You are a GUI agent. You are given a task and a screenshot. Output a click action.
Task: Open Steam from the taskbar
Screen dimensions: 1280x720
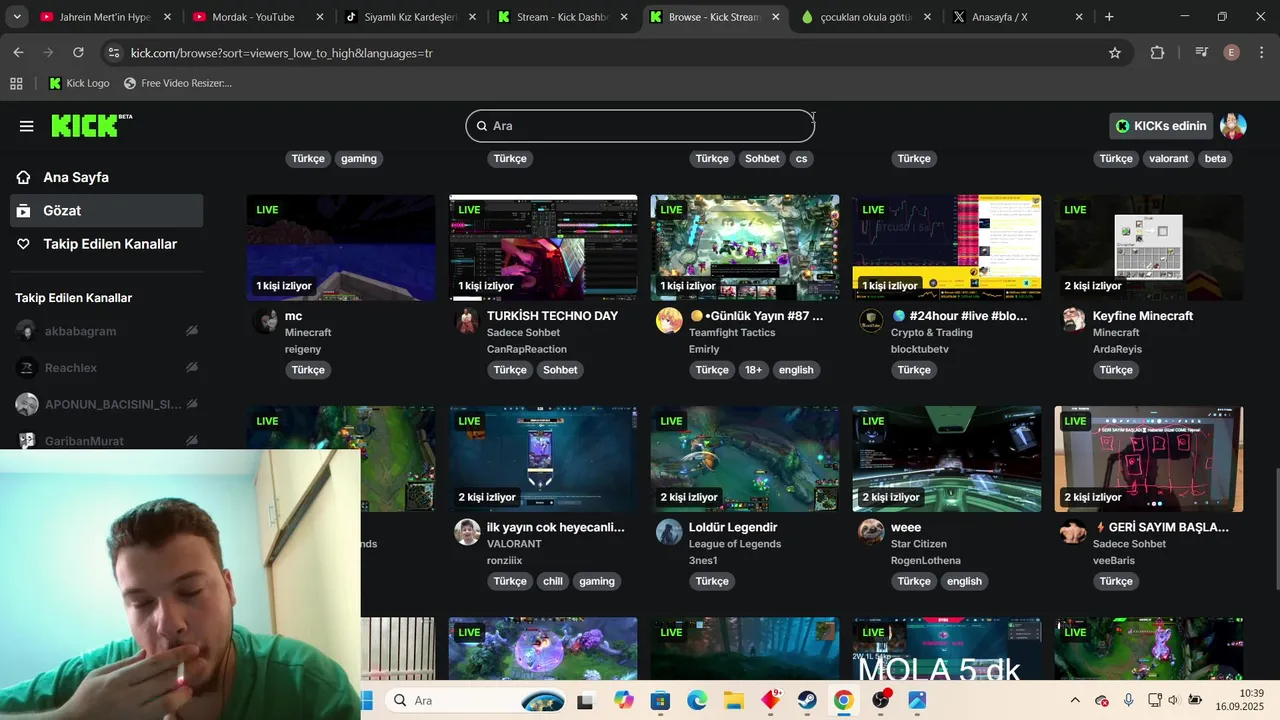pyautogui.click(x=806, y=700)
